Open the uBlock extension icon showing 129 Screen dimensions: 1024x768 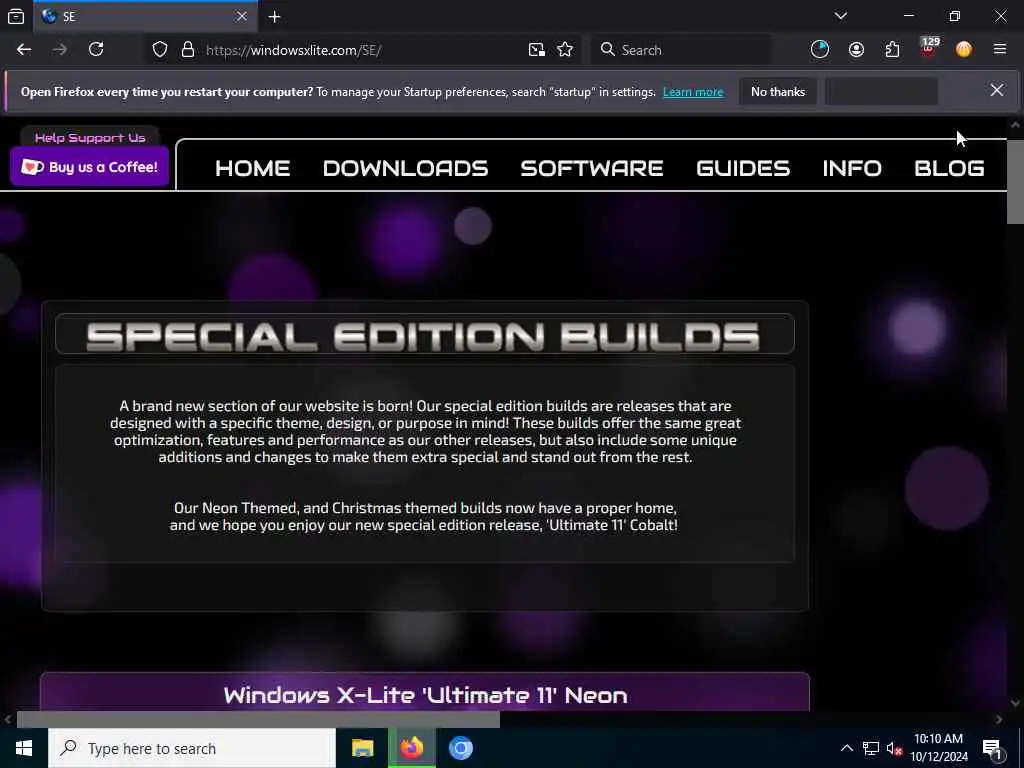tap(929, 48)
